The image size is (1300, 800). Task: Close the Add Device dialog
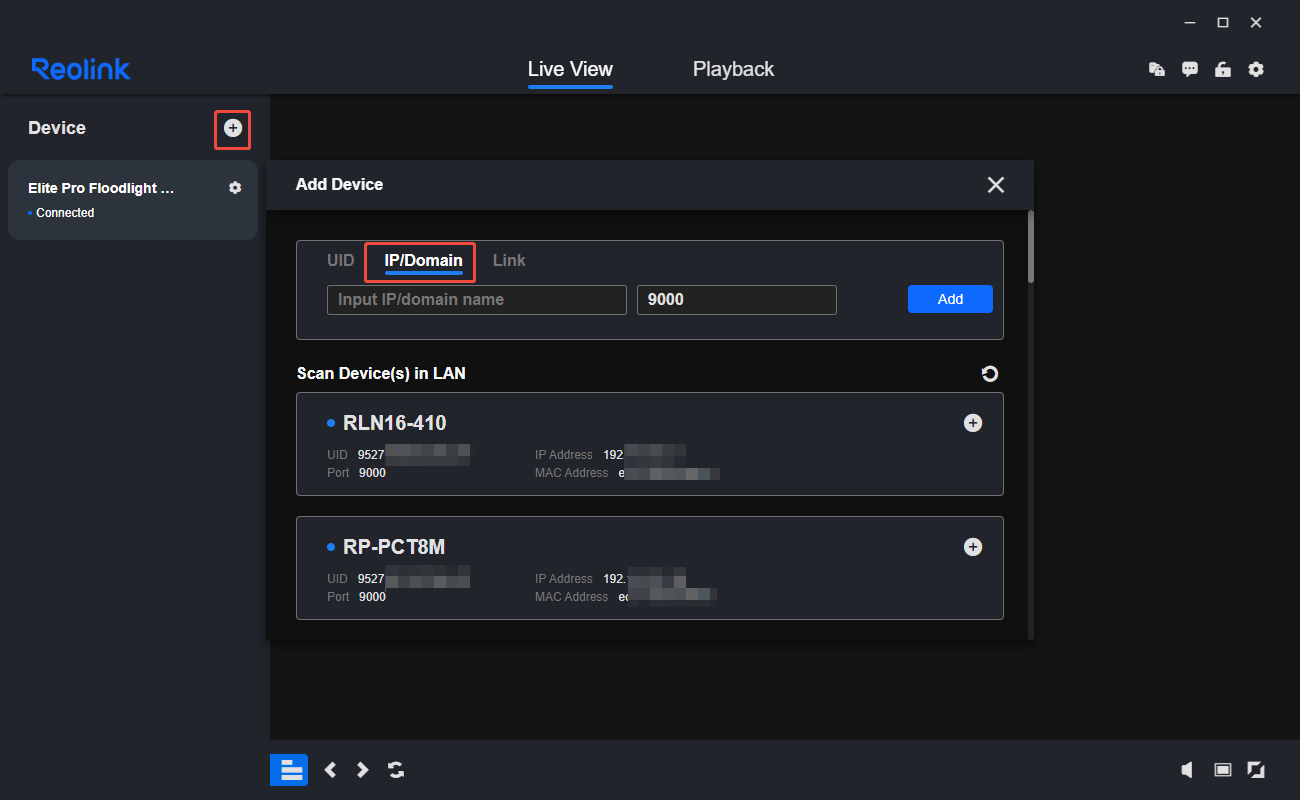coord(995,185)
